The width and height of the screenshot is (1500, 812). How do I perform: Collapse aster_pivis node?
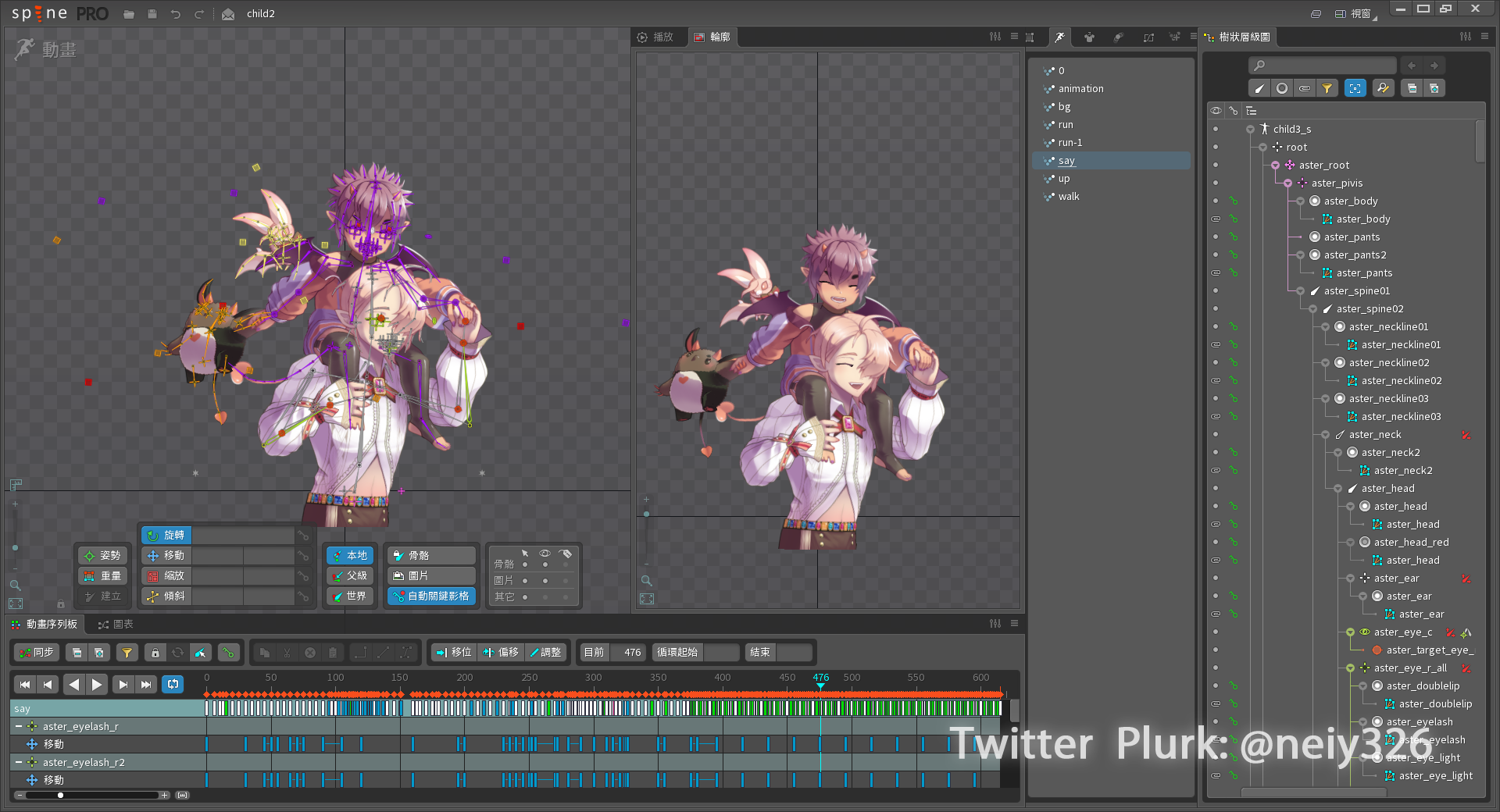1288,183
